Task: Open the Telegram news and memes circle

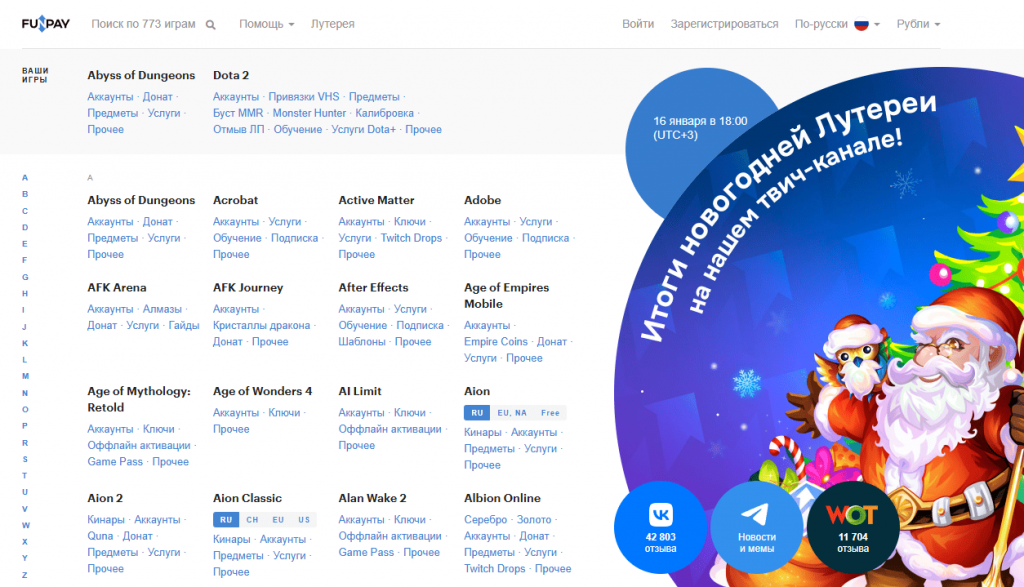Action: (x=757, y=526)
